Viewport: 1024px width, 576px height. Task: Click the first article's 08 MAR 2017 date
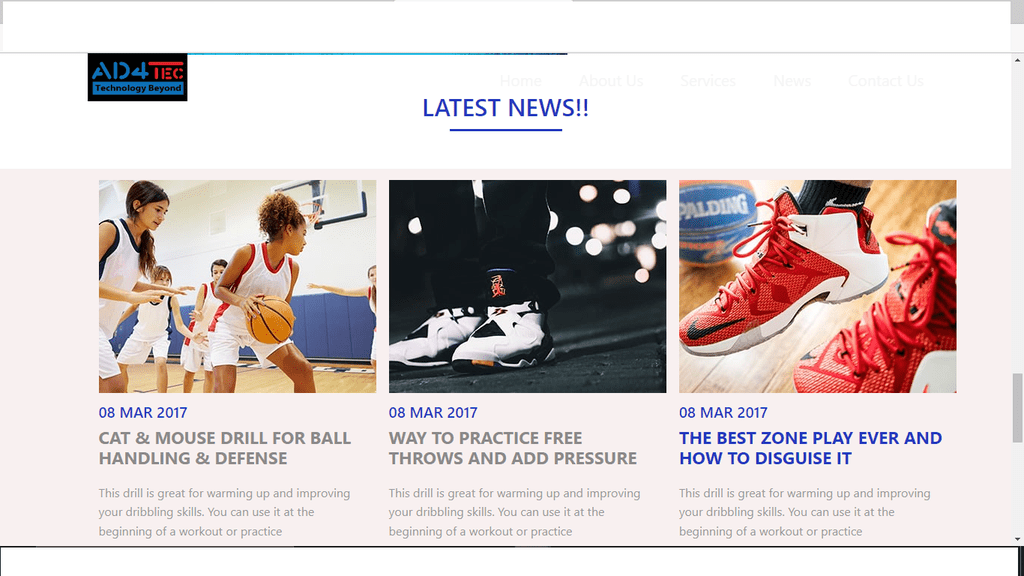143,413
